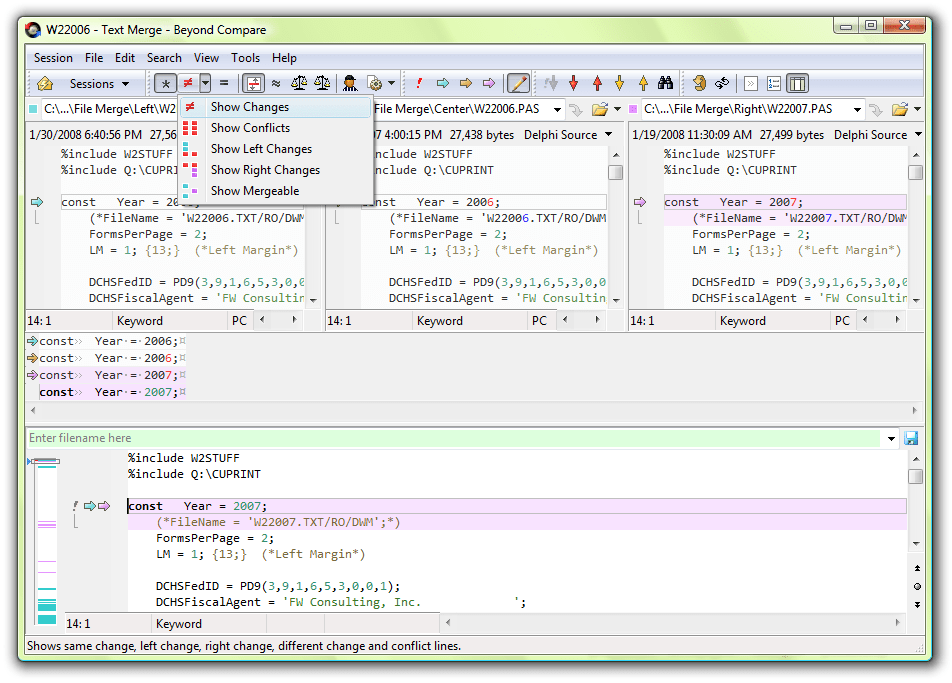Viewport: 952px width, 683px height.
Task: Open the Tools menu
Action: tap(245, 58)
